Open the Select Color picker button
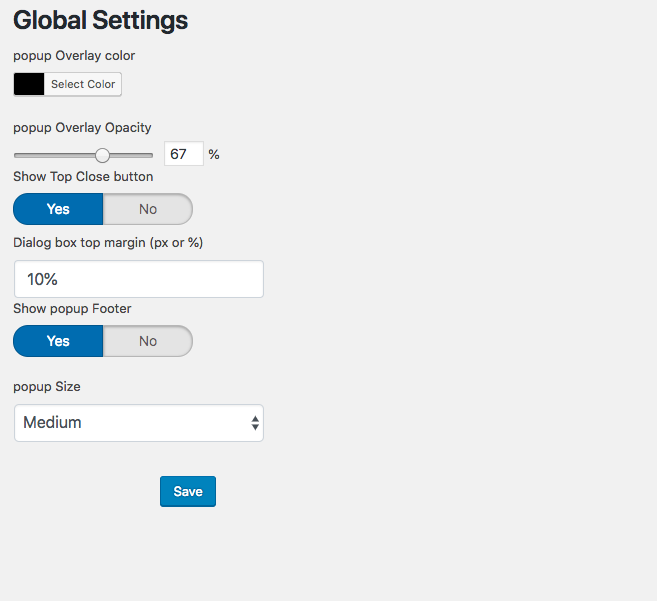Screen dimensions: 657x601 tap(83, 84)
